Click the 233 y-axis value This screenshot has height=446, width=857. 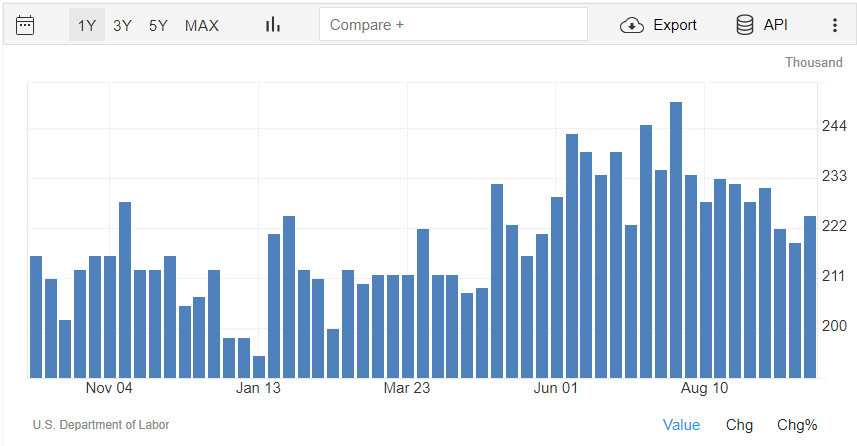coord(834,176)
